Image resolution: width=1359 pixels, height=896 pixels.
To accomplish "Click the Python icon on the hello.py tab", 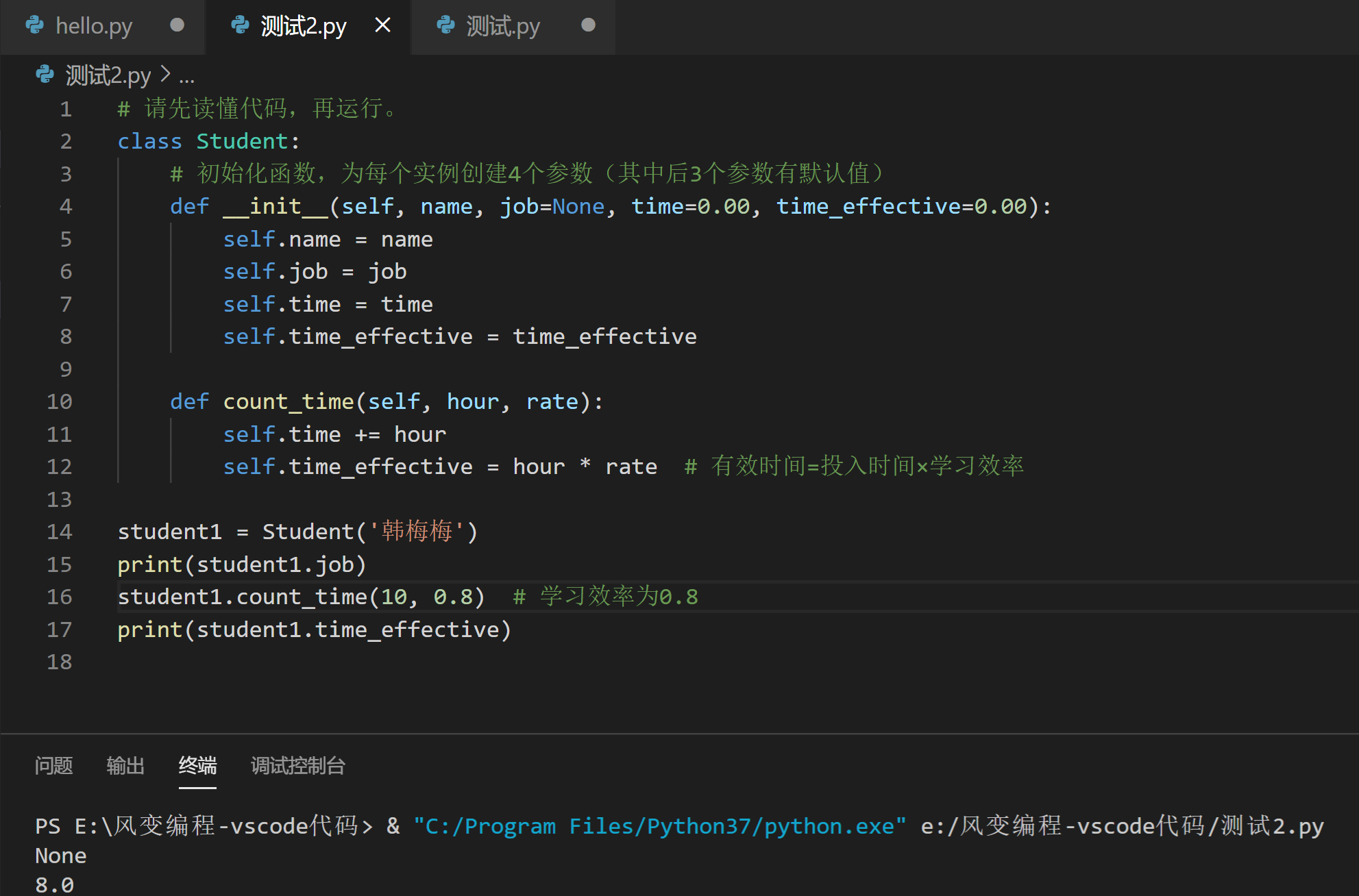I will click(34, 25).
